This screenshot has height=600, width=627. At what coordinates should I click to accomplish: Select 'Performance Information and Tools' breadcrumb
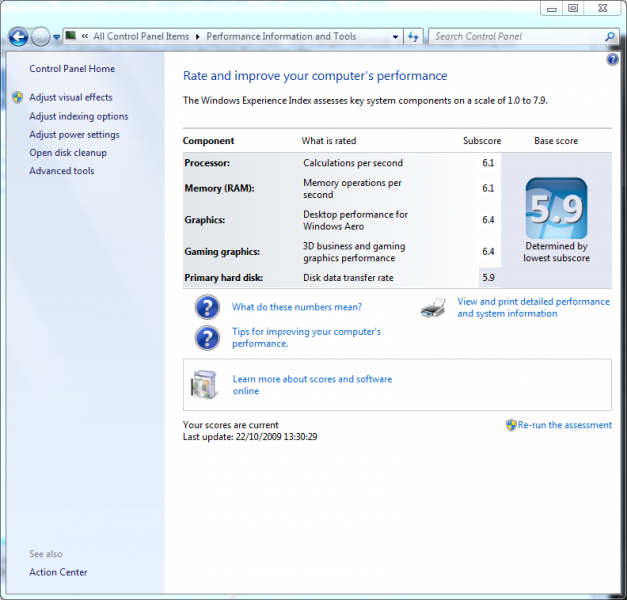(x=281, y=37)
